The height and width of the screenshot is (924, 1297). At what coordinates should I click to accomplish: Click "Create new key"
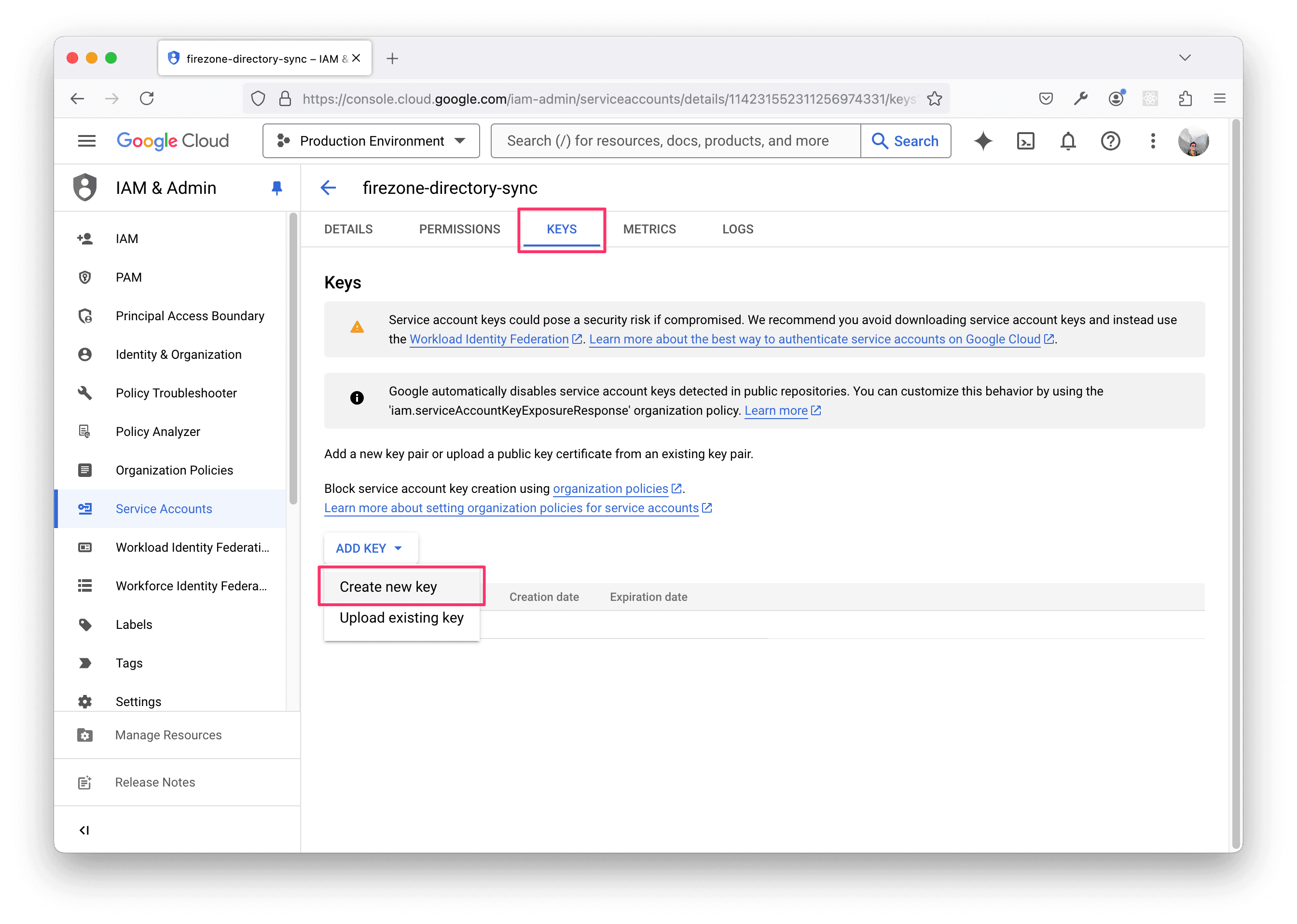387,586
